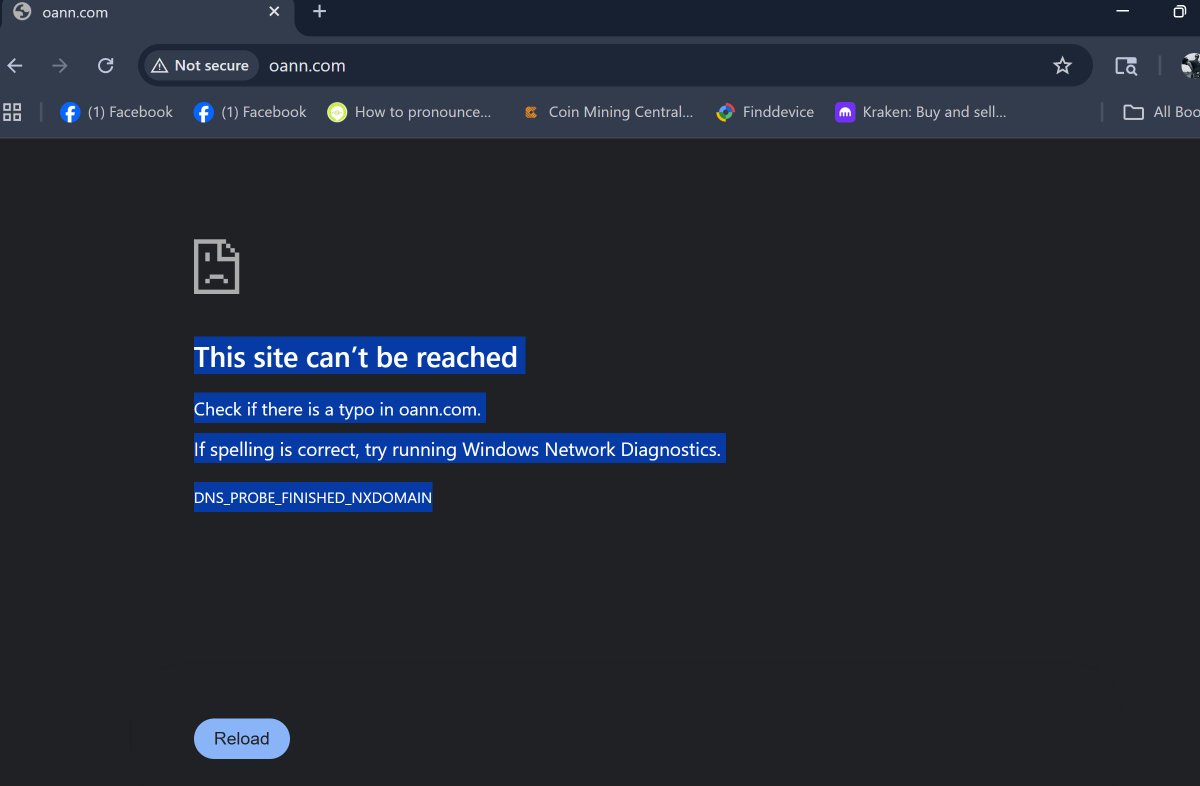The height and width of the screenshot is (786, 1200).
Task: Minimize the browser window
Action: point(1123,12)
